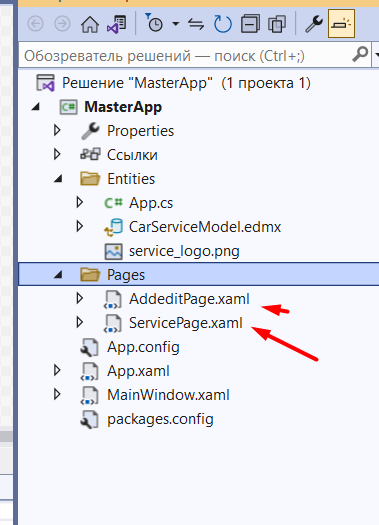
Task: Click the folder icon beside Pages
Action: (90, 275)
